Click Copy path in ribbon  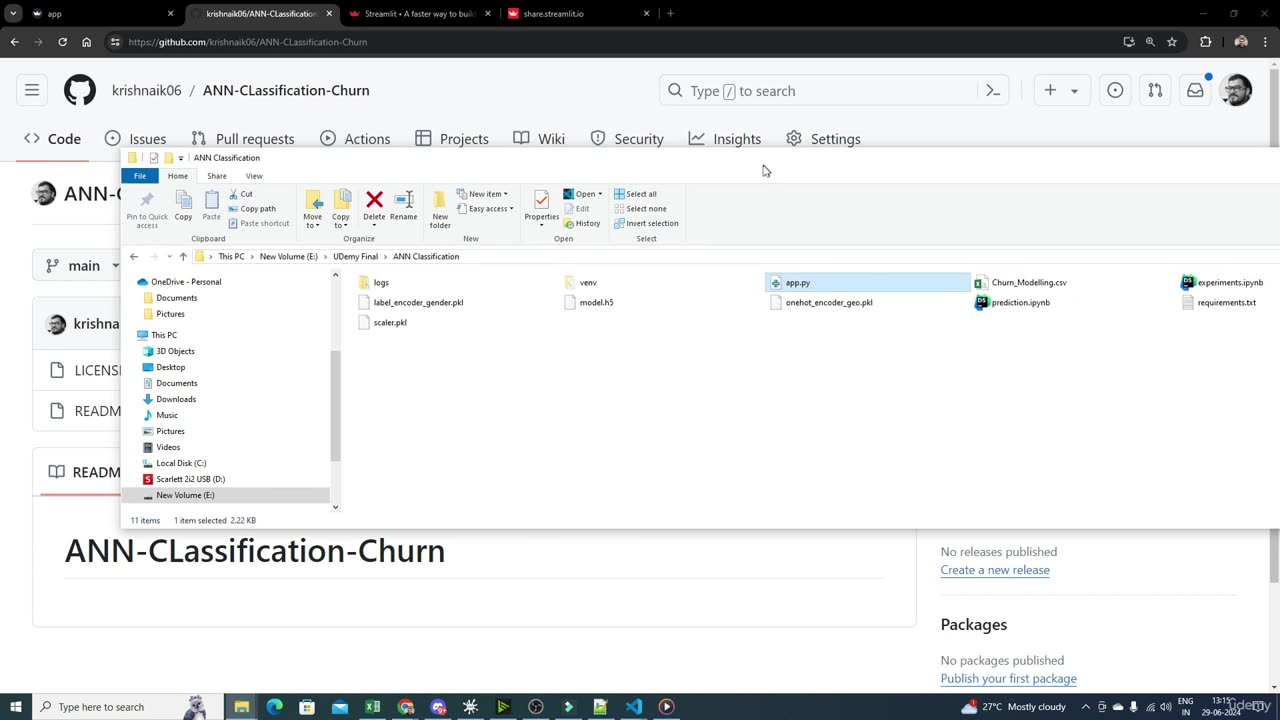(x=252, y=209)
